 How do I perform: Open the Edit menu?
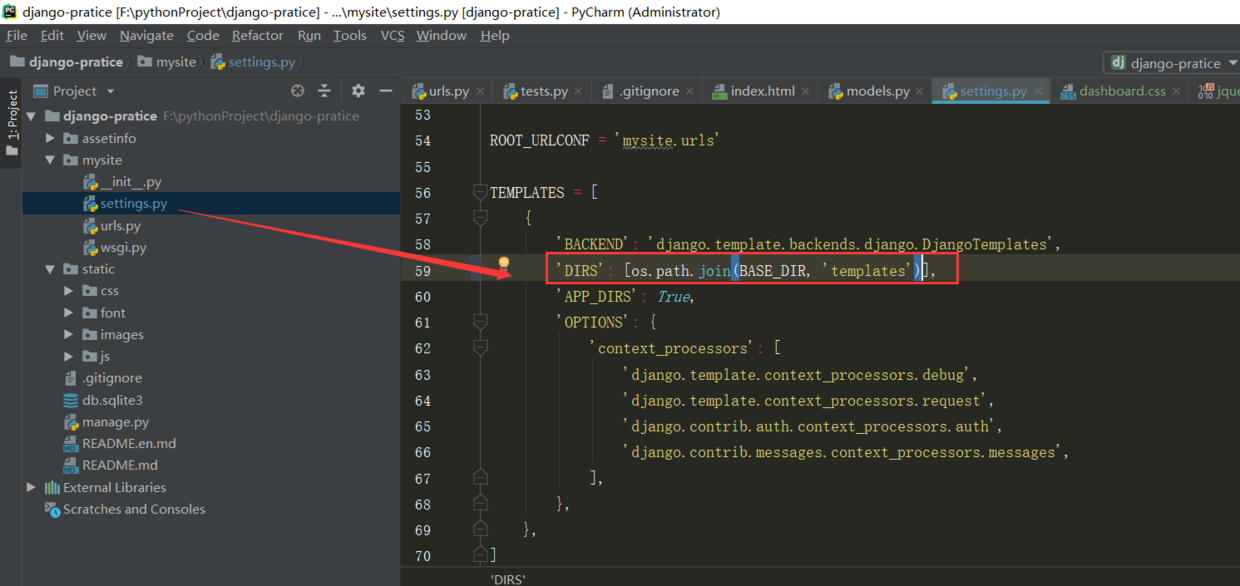pyautogui.click(x=52, y=35)
